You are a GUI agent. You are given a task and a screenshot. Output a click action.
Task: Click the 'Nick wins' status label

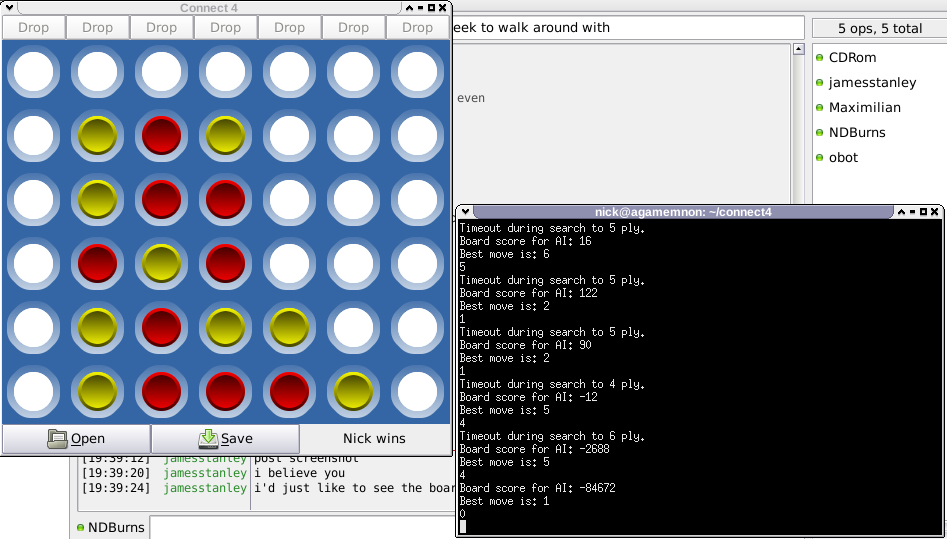click(x=374, y=438)
